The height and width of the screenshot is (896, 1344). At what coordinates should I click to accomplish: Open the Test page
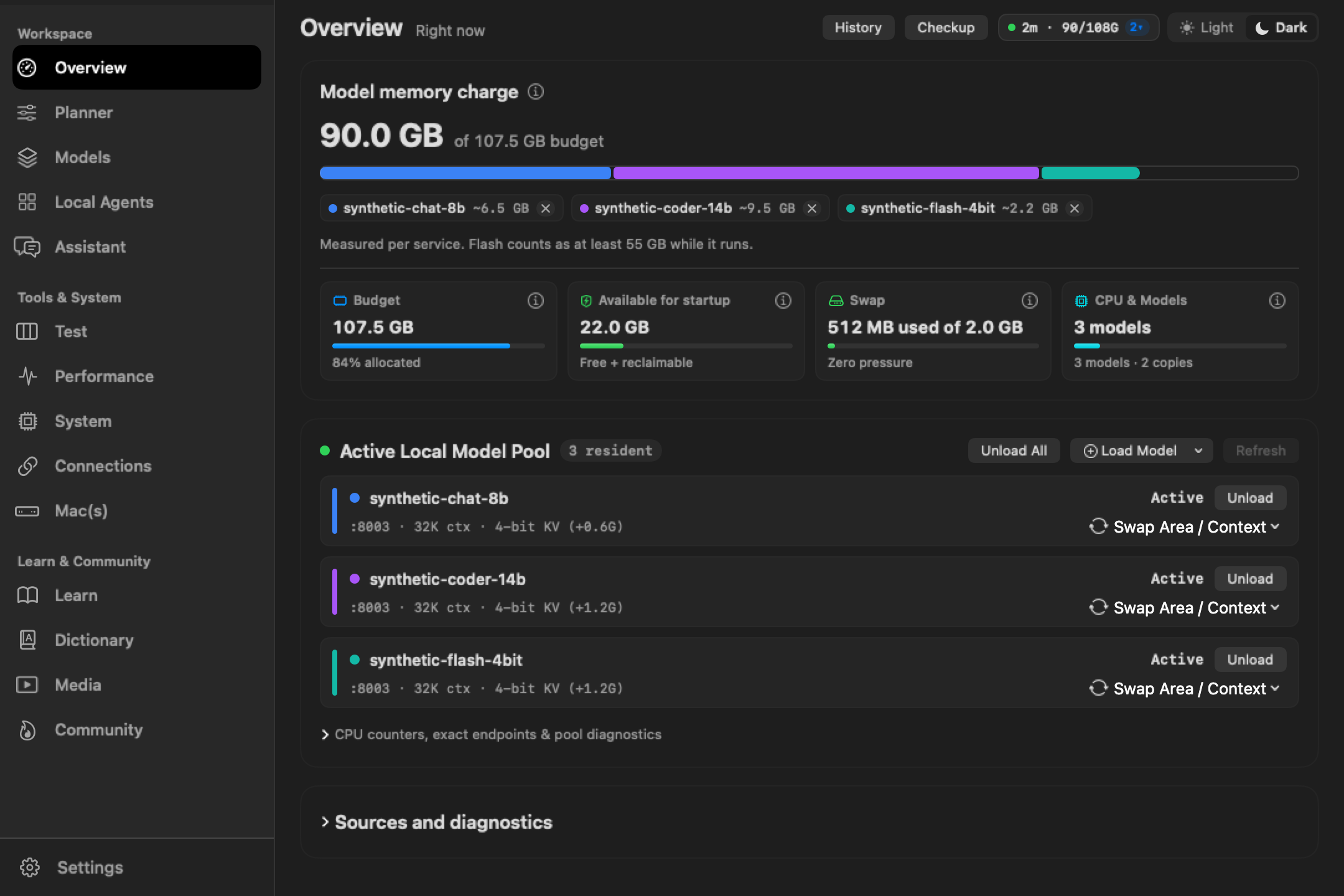click(137, 332)
